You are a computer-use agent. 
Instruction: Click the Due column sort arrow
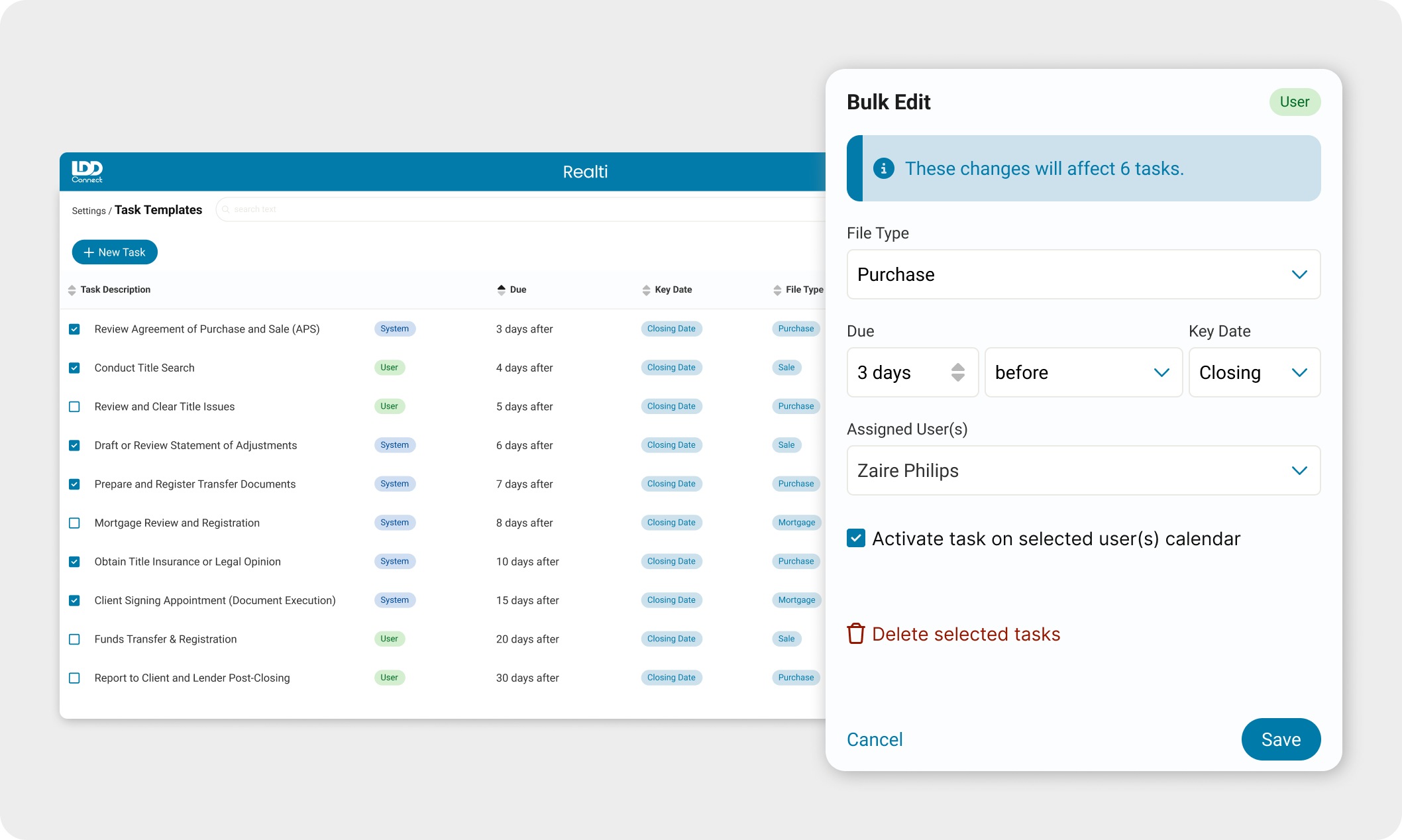[x=501, y=289]
